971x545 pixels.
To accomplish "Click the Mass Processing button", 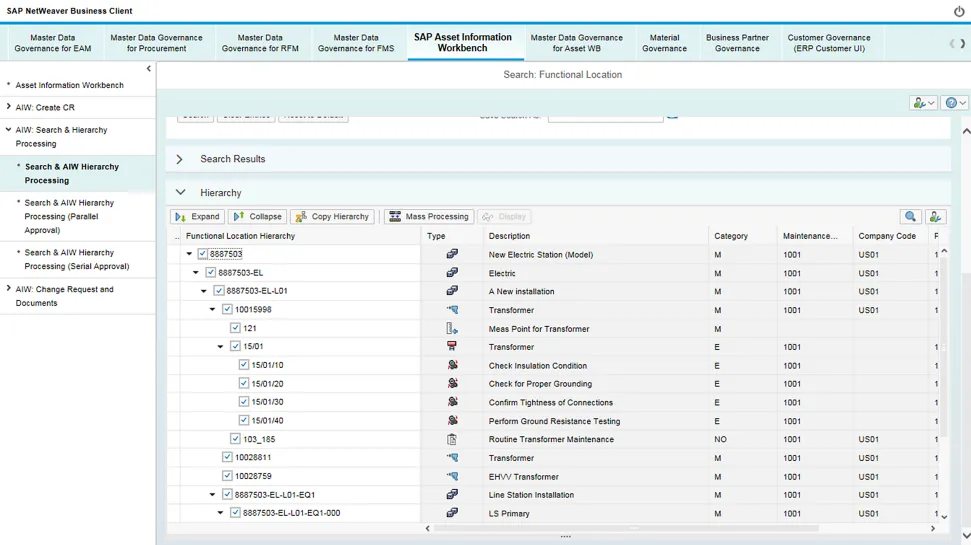I will (x=429, y=217).
